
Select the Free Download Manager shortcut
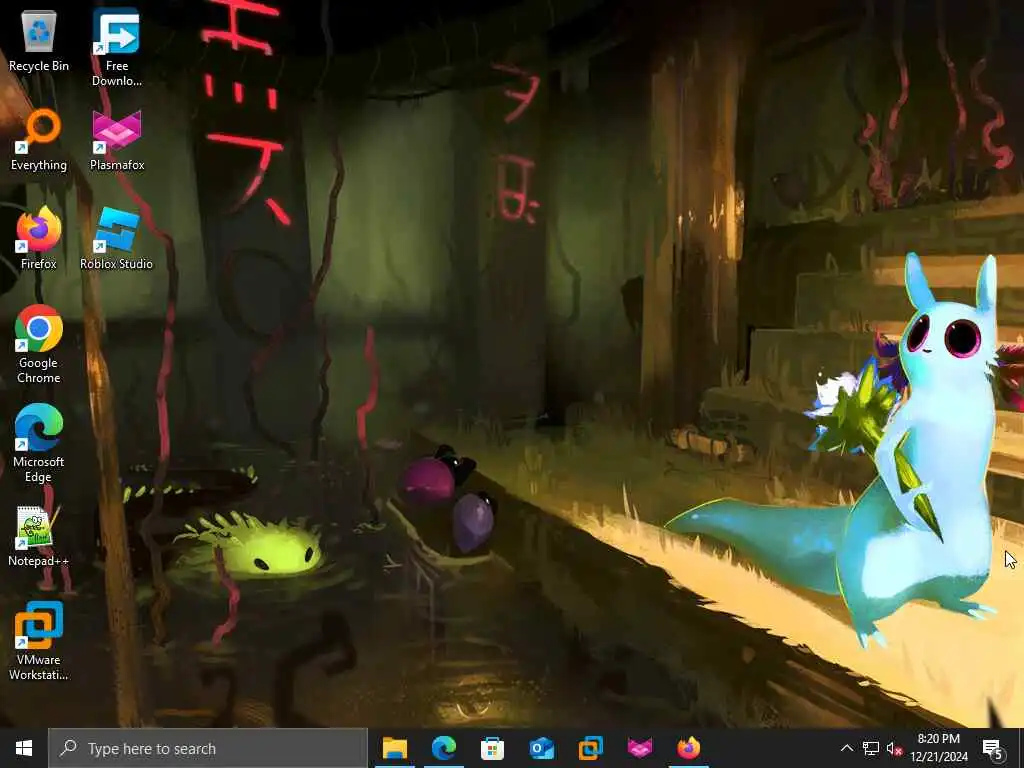click(x=117, y=48)
